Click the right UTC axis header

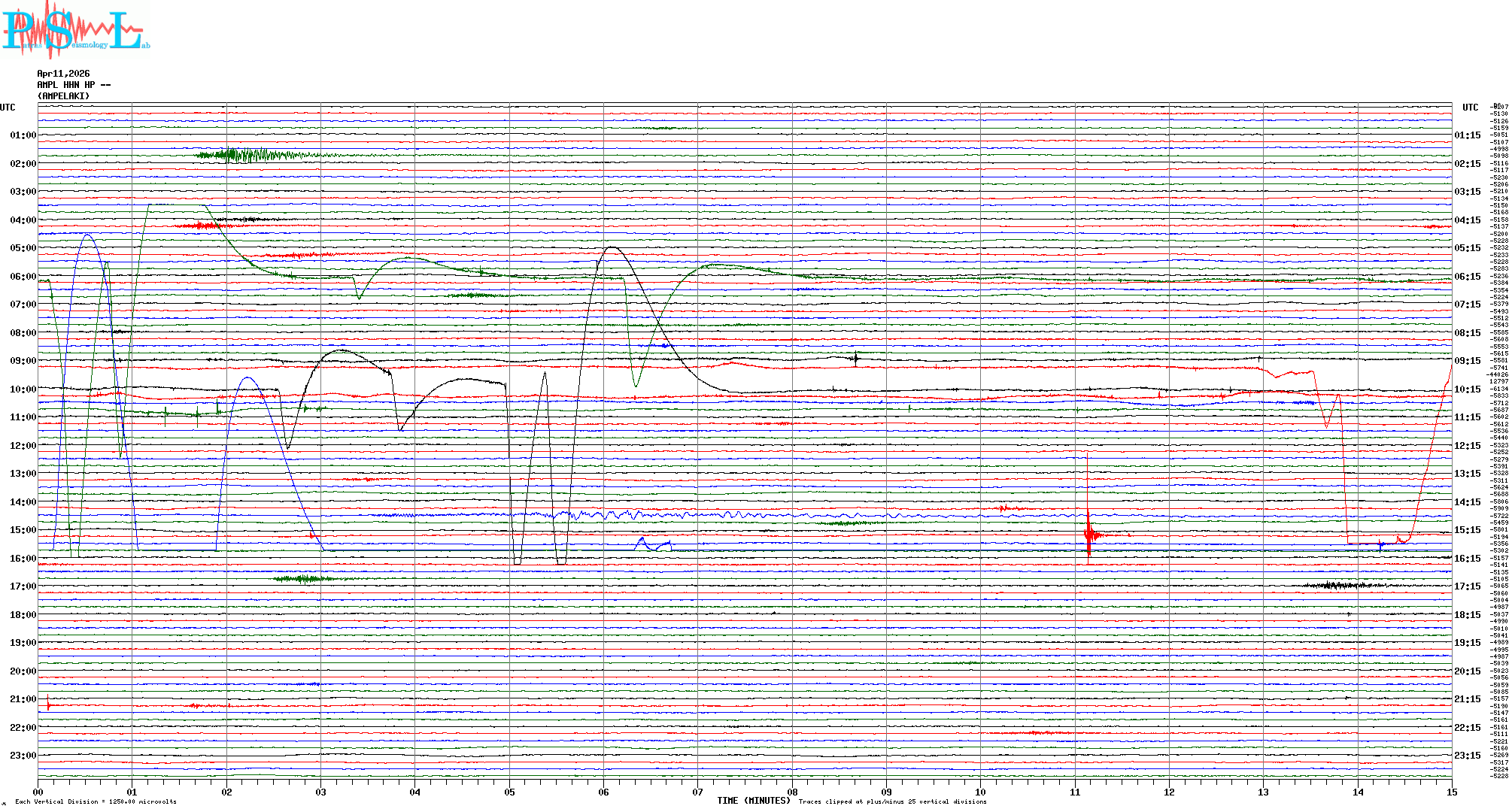pyautogui.click(x=1470, y=108)
